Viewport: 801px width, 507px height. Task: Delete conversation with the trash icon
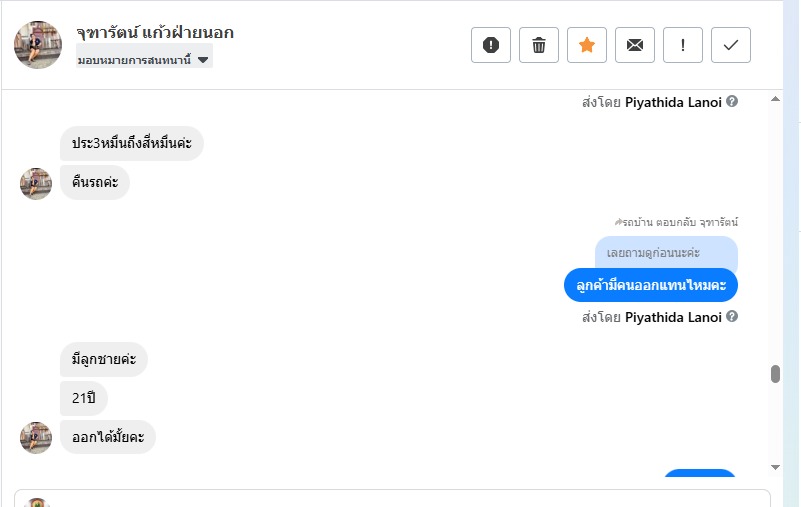(539, 45)
